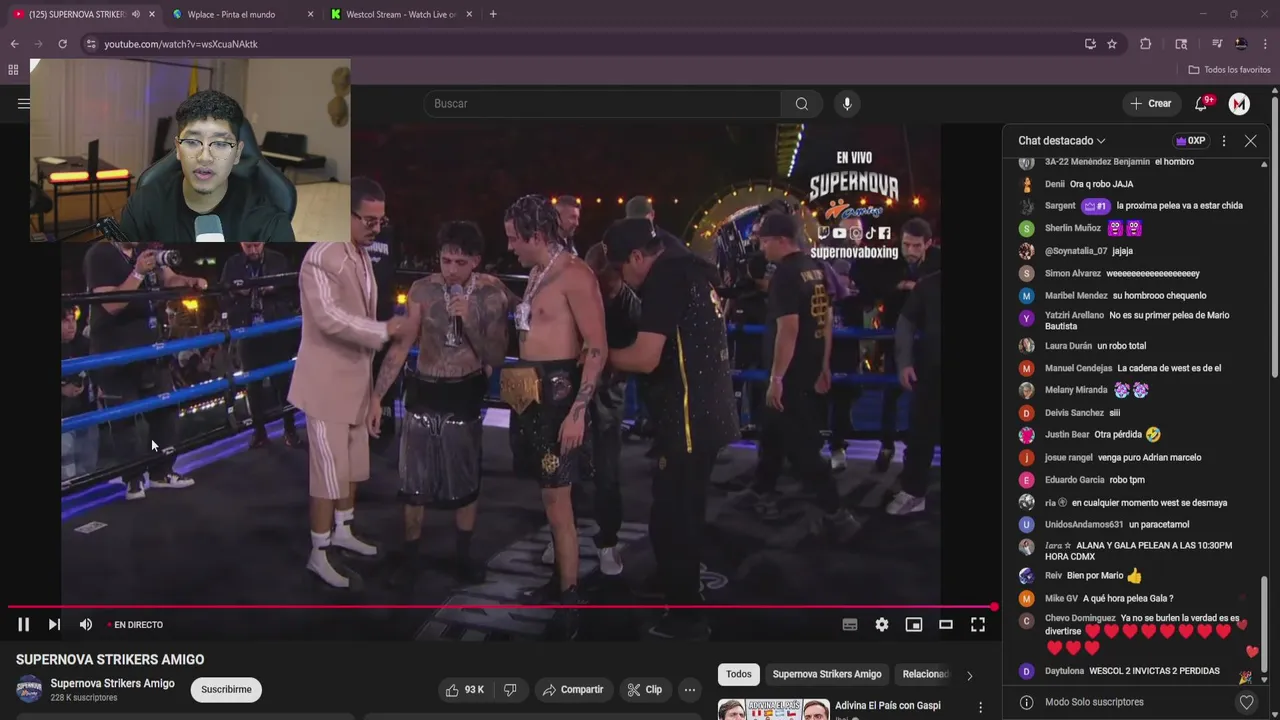Pause the live video
This screenshot has width=1280, height=720.
pos(23,625)
